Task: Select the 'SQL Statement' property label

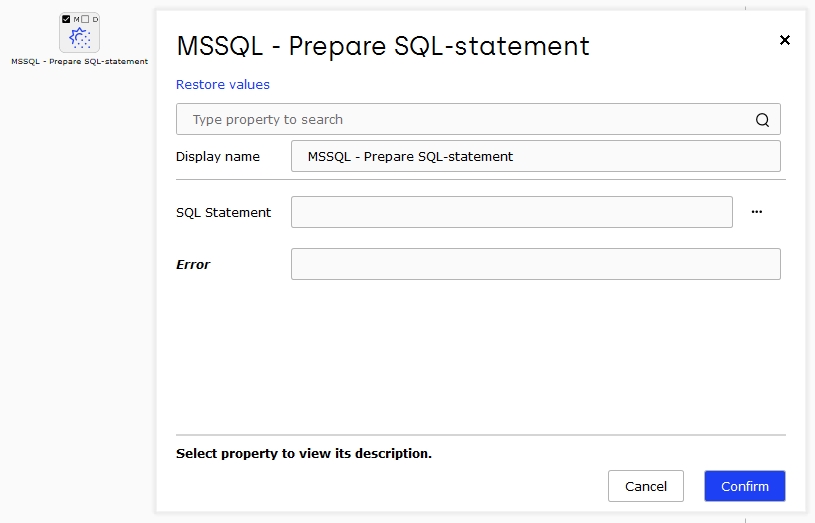Action: (x=223, y=212)
